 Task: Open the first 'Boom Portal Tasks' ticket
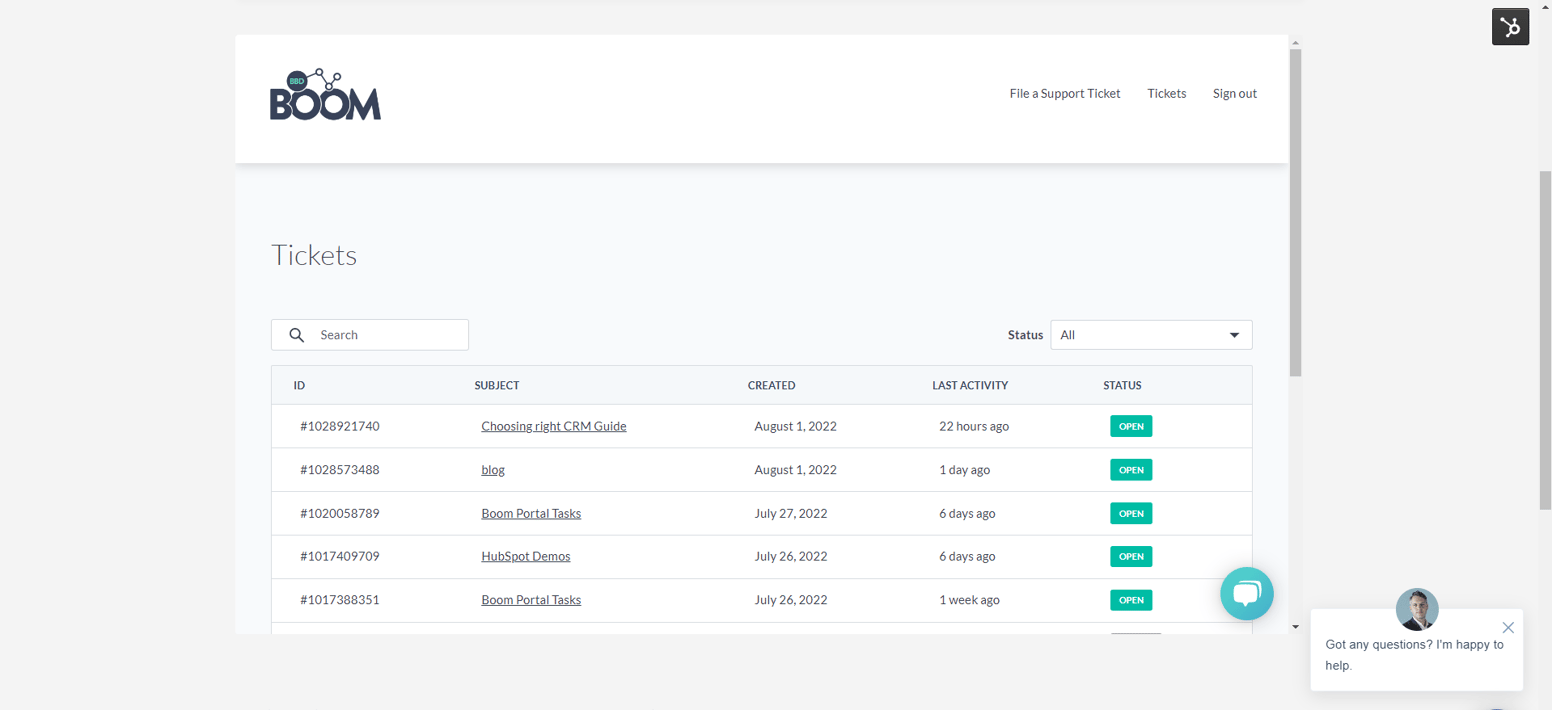(531, 513)
